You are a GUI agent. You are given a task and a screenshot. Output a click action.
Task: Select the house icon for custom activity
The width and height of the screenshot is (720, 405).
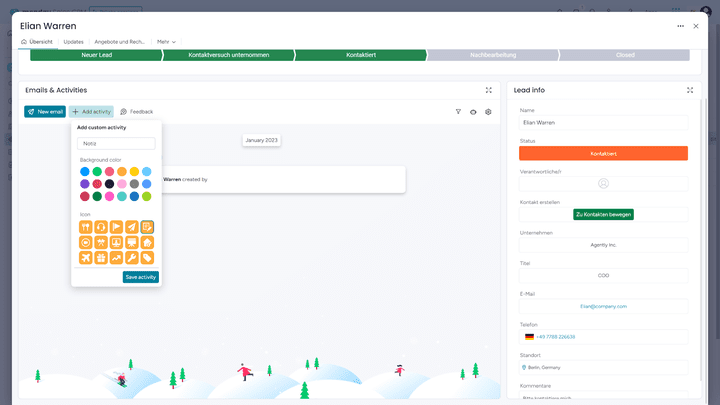147,242
